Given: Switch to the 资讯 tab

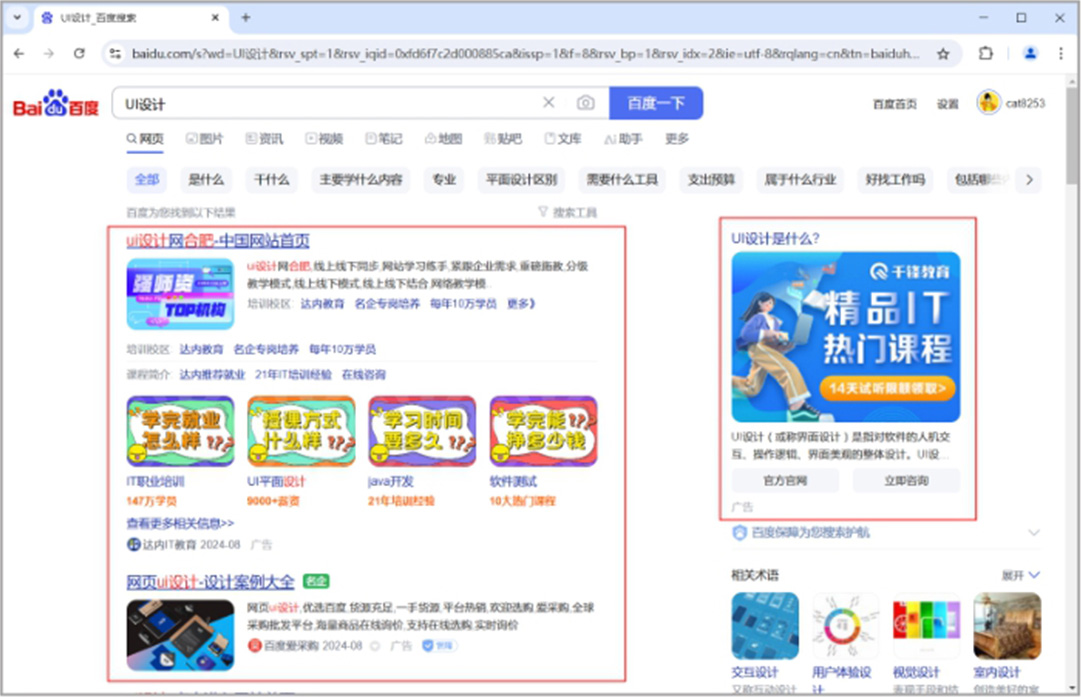Looking at the screenshot, I should click(265, 139).
